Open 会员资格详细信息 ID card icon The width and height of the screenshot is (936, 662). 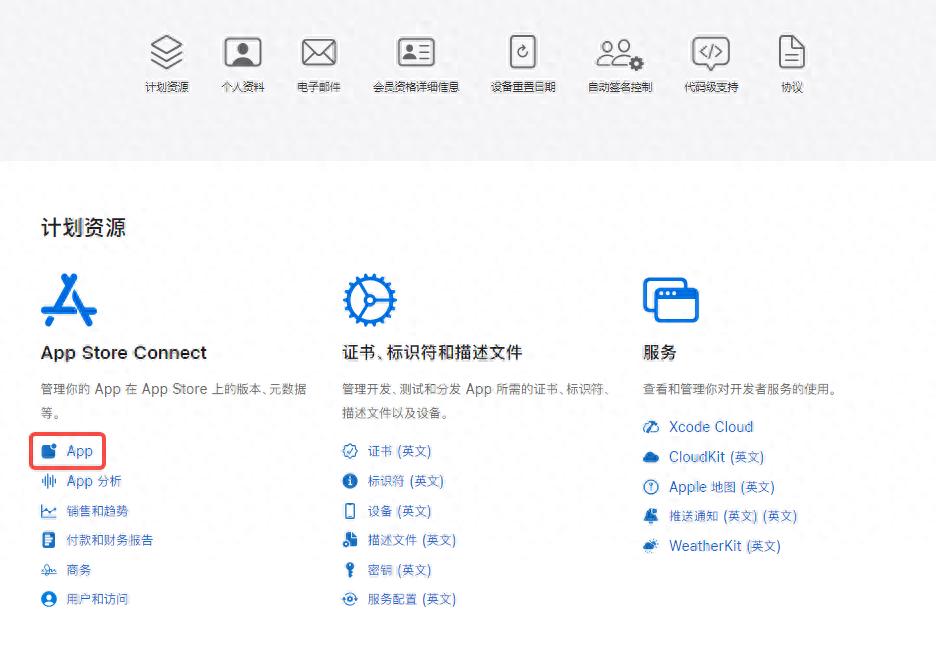tap(415, 52)
